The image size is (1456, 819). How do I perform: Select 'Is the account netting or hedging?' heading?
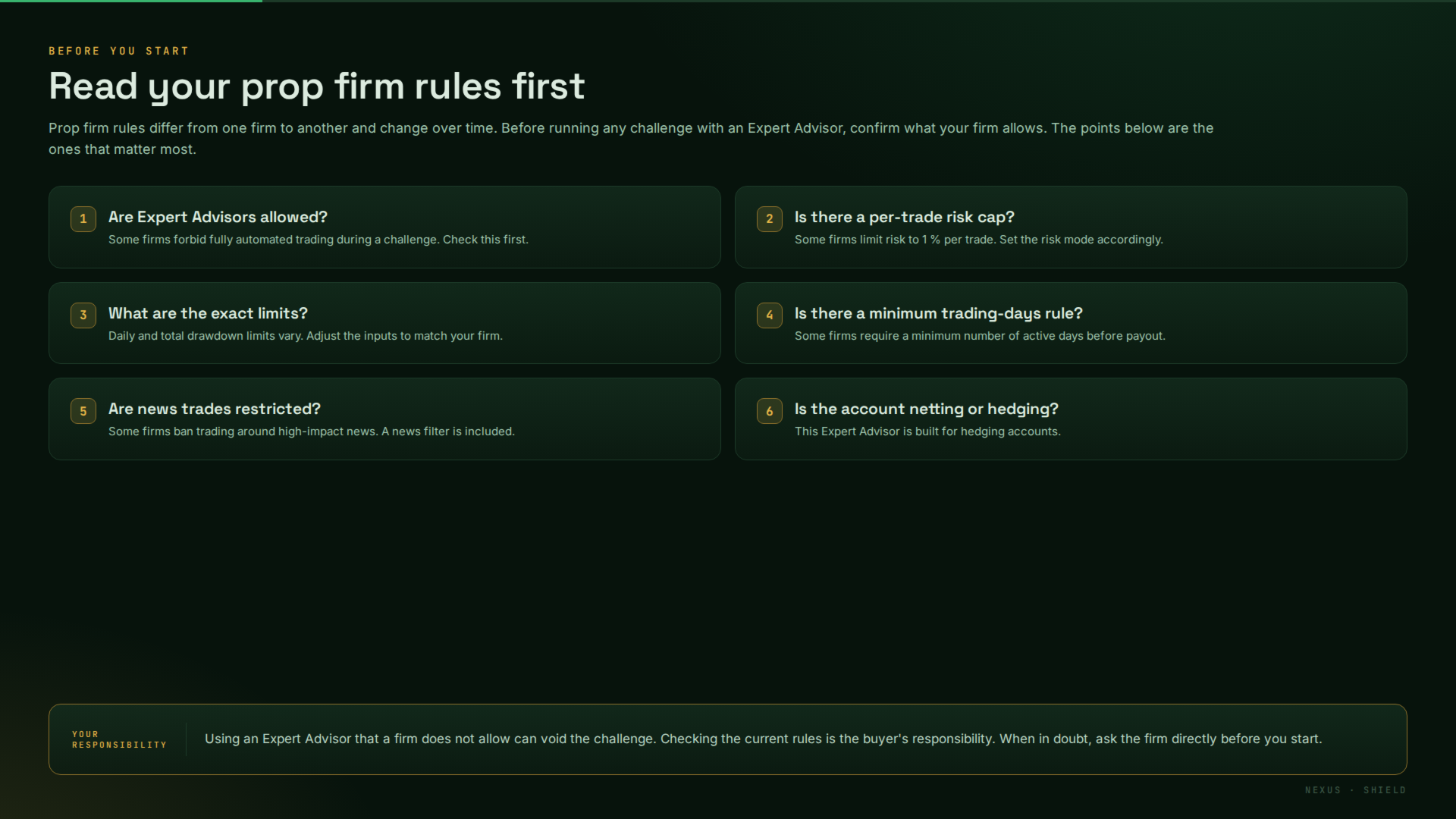(x=926, y=409)
